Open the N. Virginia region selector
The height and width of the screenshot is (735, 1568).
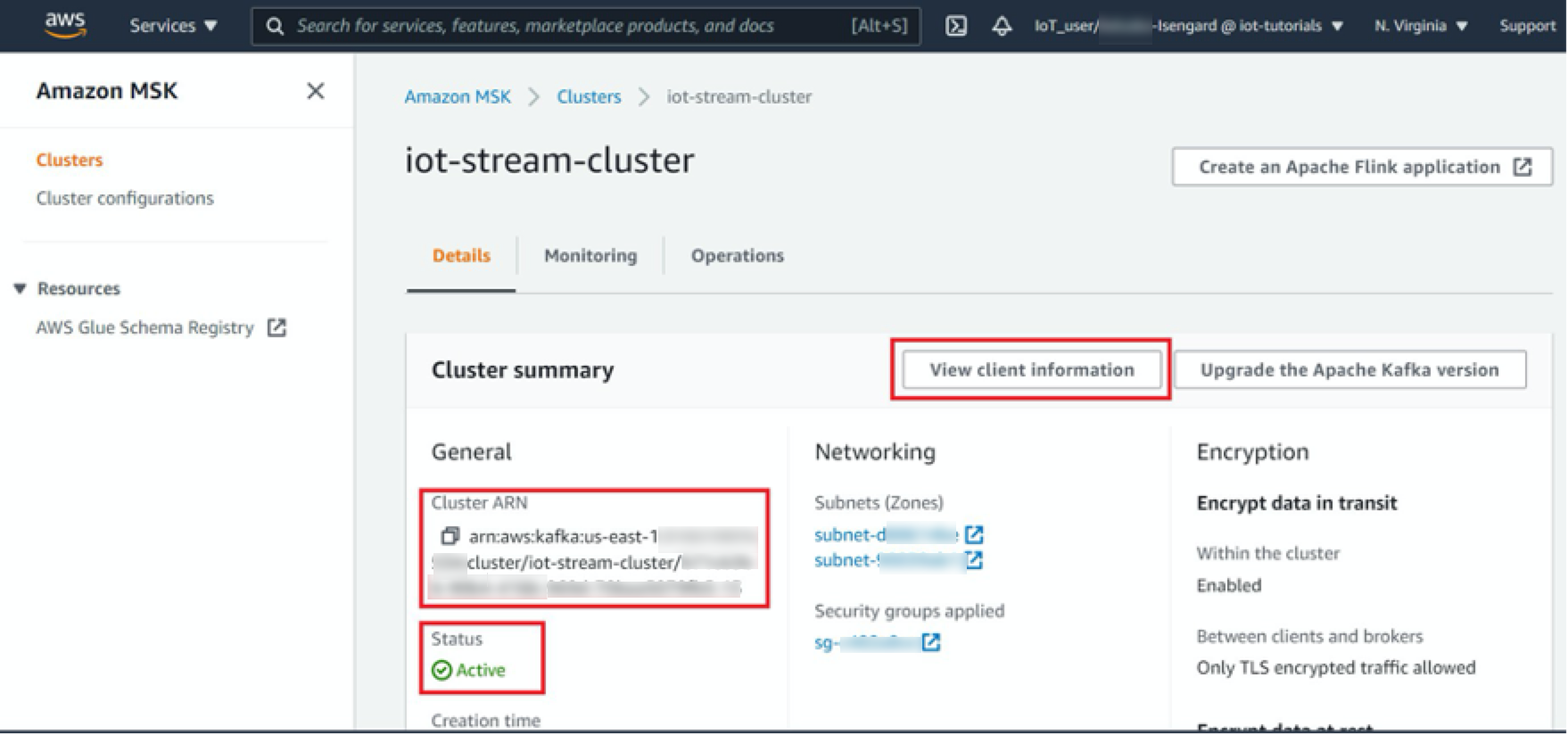click(x=1421, y=26)
